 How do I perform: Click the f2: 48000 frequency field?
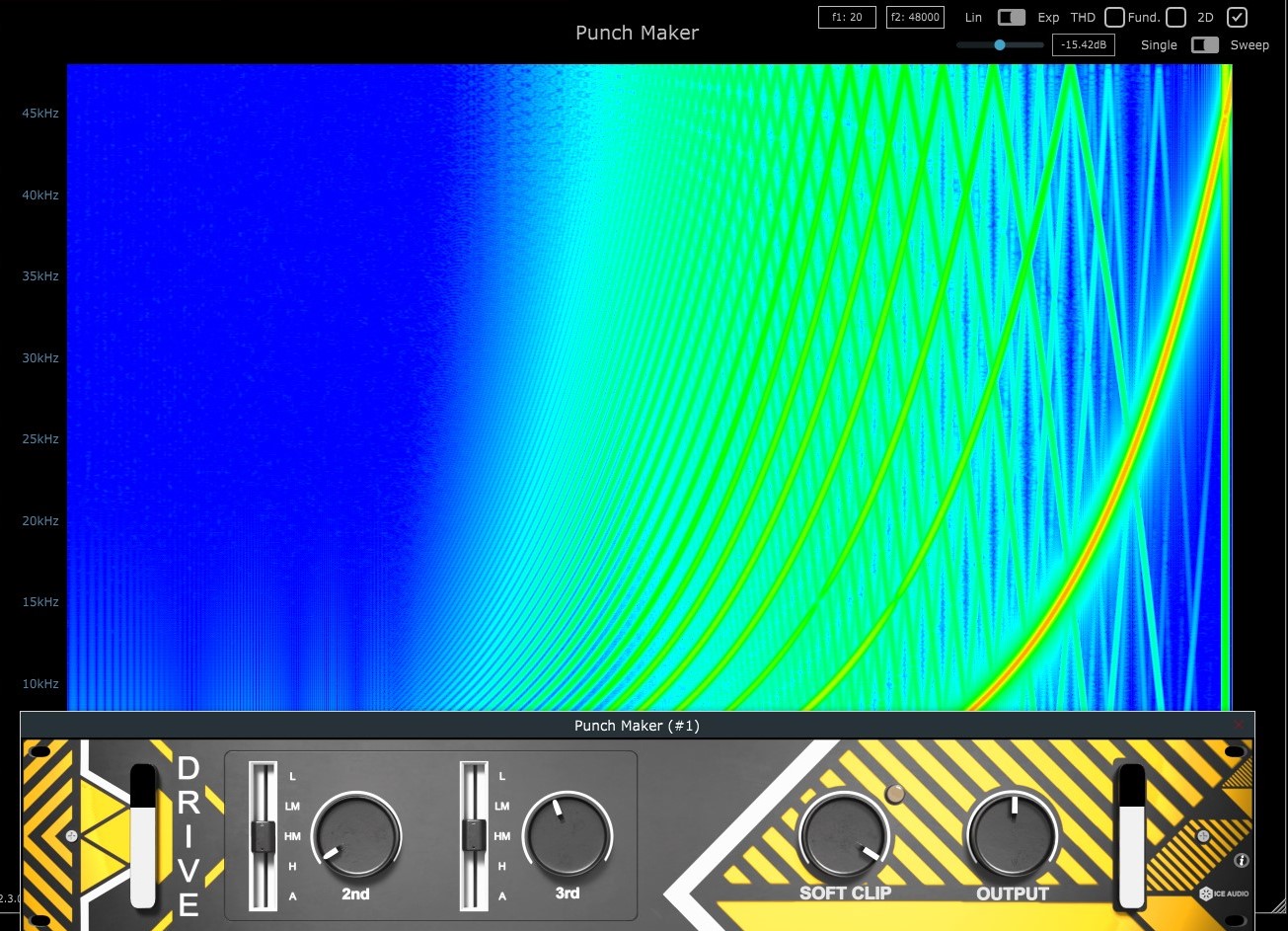pos(915,18)
